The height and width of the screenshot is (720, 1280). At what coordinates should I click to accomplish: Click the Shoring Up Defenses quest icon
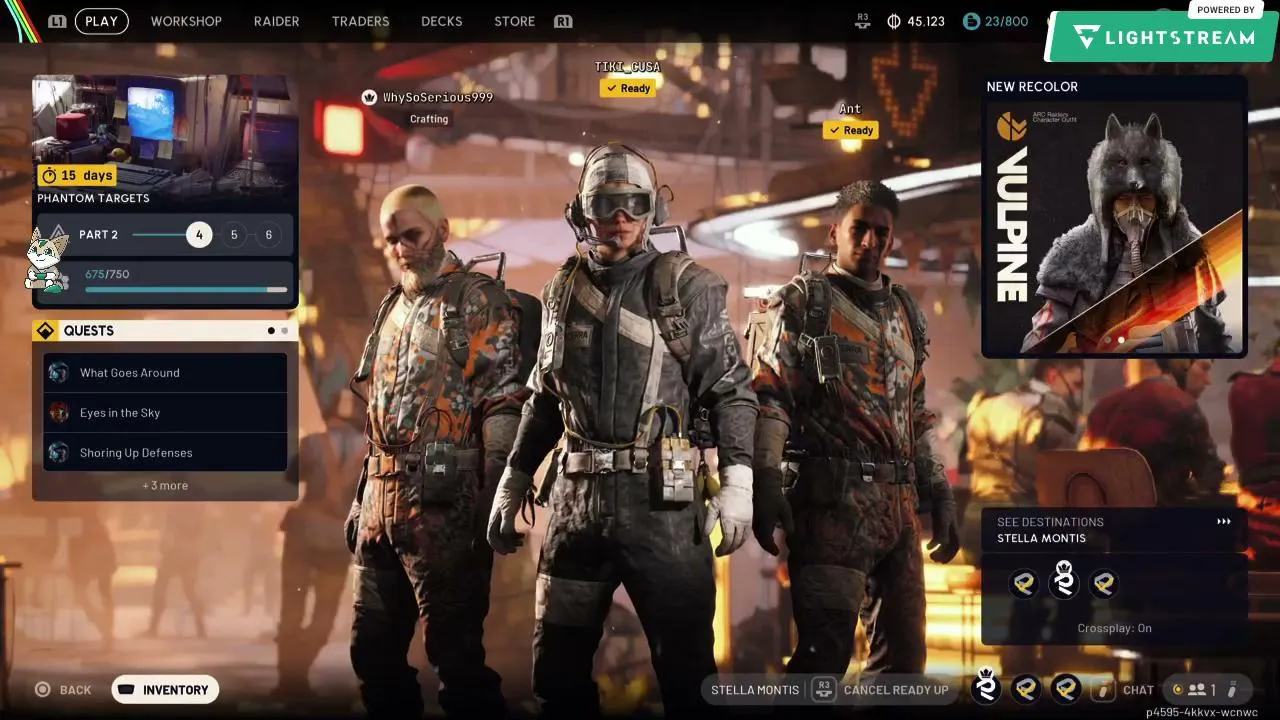click(59, 453)
